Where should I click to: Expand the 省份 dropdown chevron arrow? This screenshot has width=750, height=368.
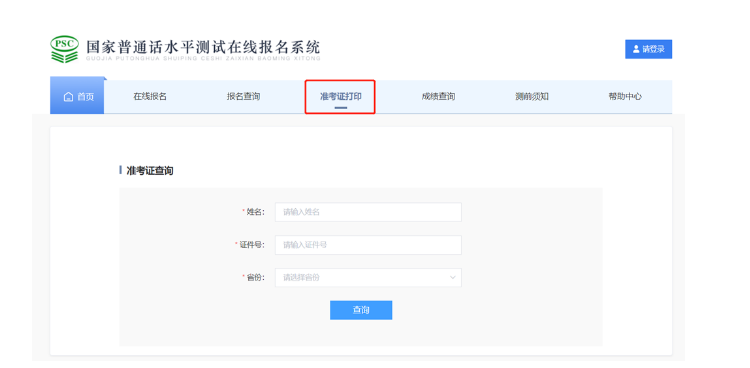tap(452, 278)
